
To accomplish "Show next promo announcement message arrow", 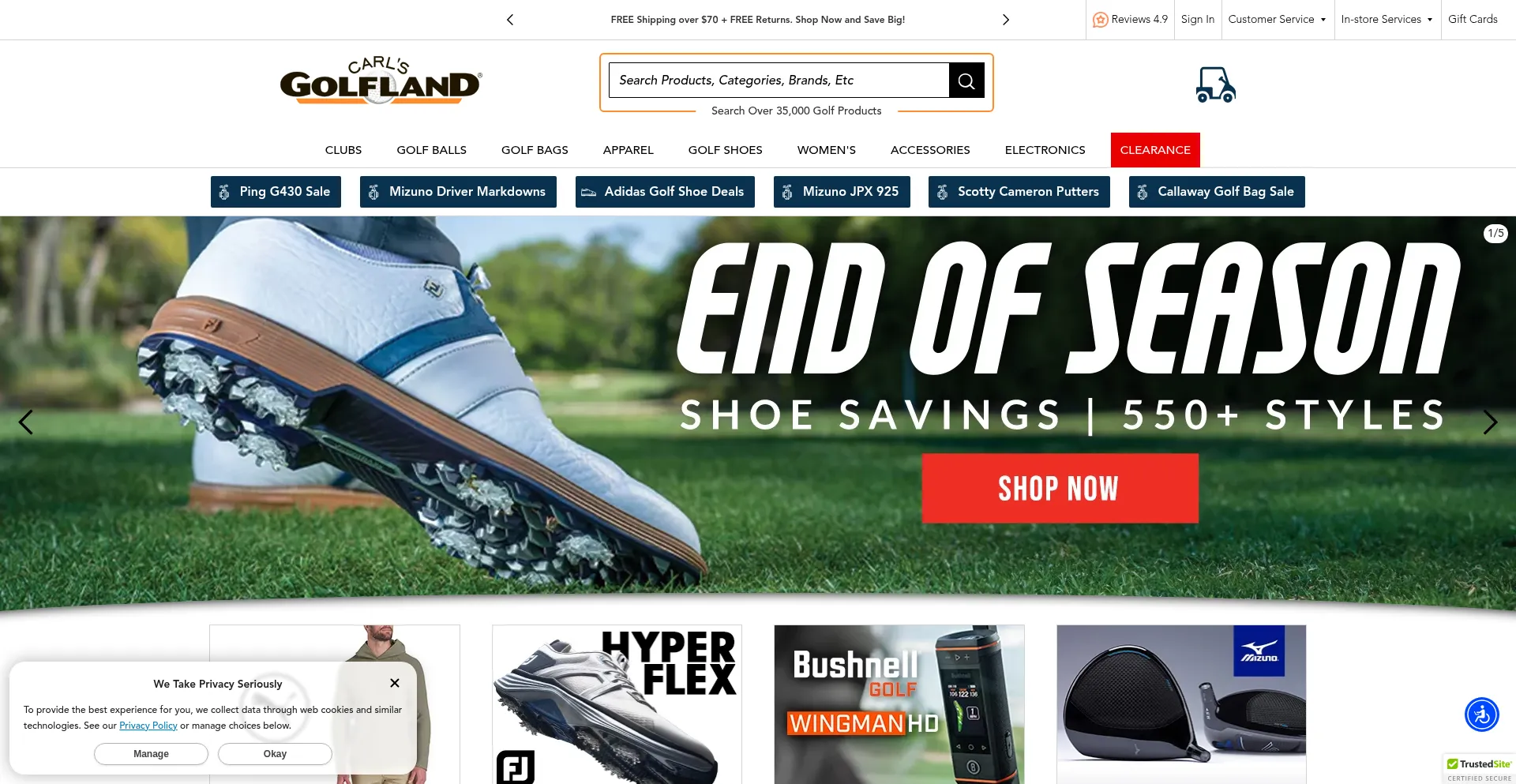I will click(x=1006, y=20).
